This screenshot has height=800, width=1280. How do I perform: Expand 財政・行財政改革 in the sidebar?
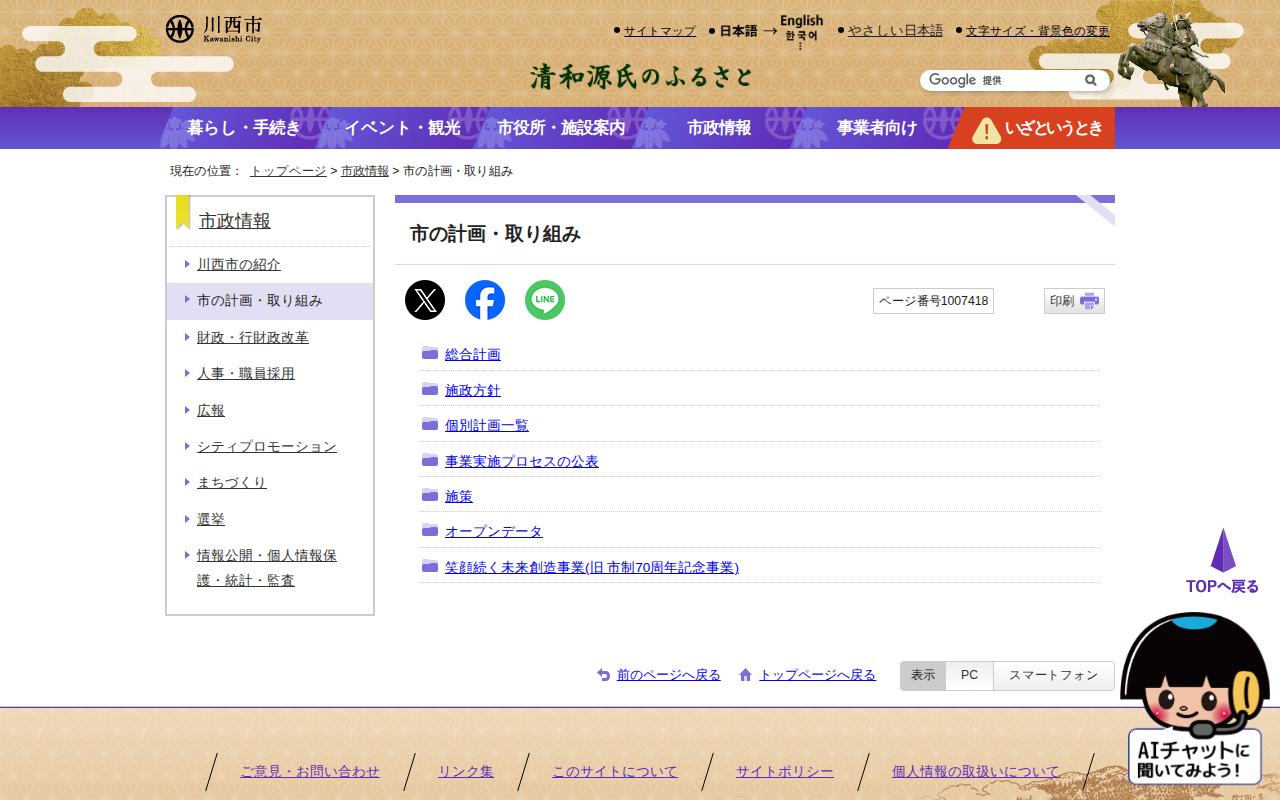click(x=252, y=338)
